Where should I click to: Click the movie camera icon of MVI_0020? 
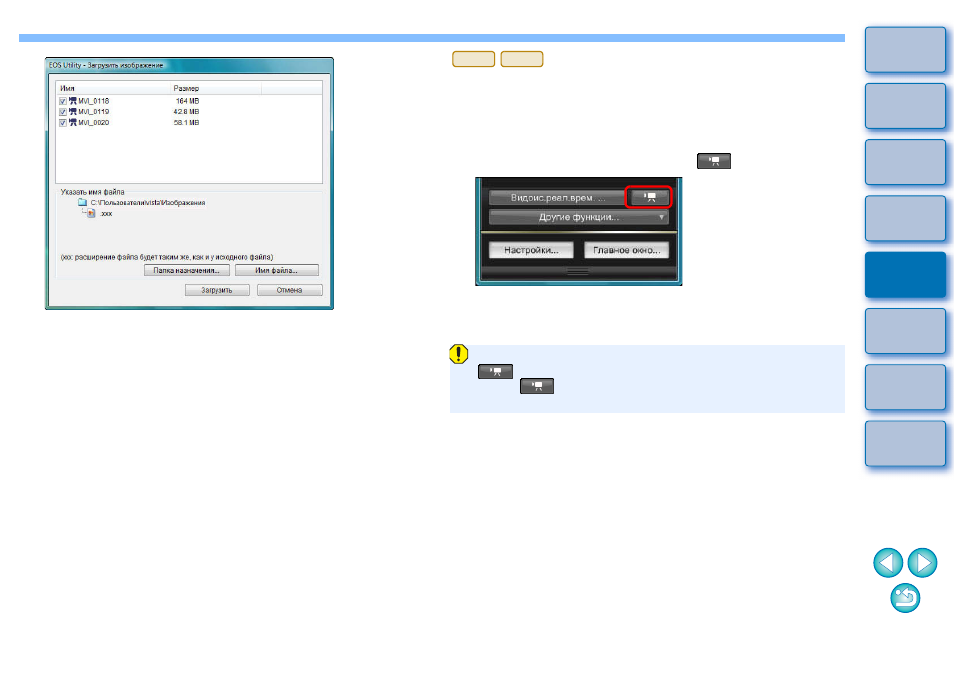pyautogui.click(x=72, y=122)
